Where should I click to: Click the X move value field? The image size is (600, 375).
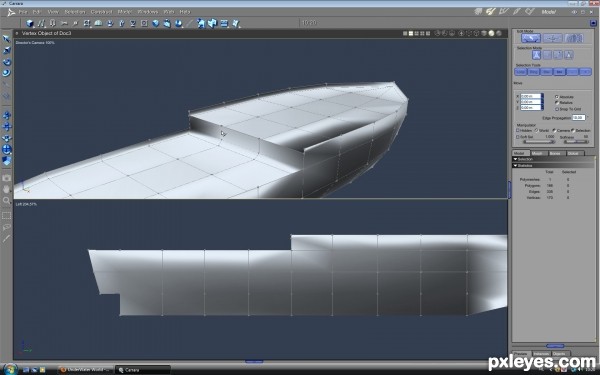pyautogui.click(x=531, y=96)
